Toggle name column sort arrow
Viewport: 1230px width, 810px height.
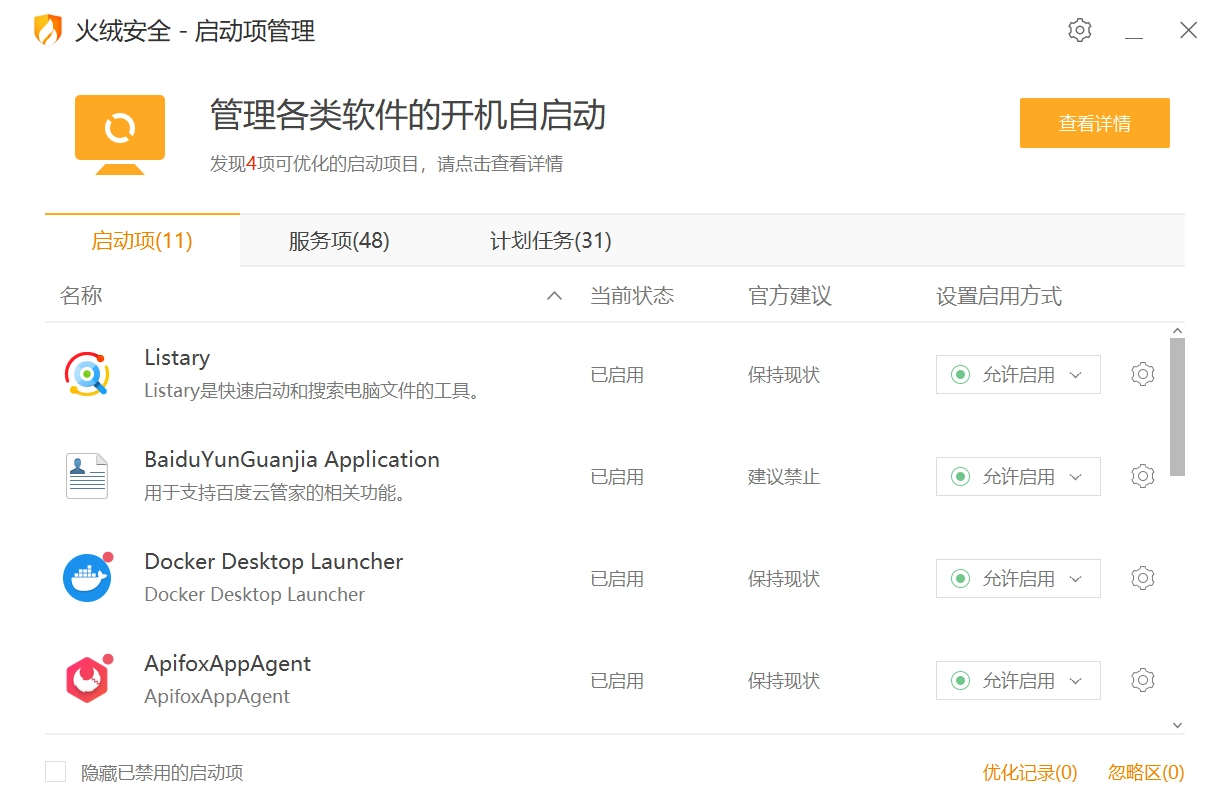click(554, 296)
